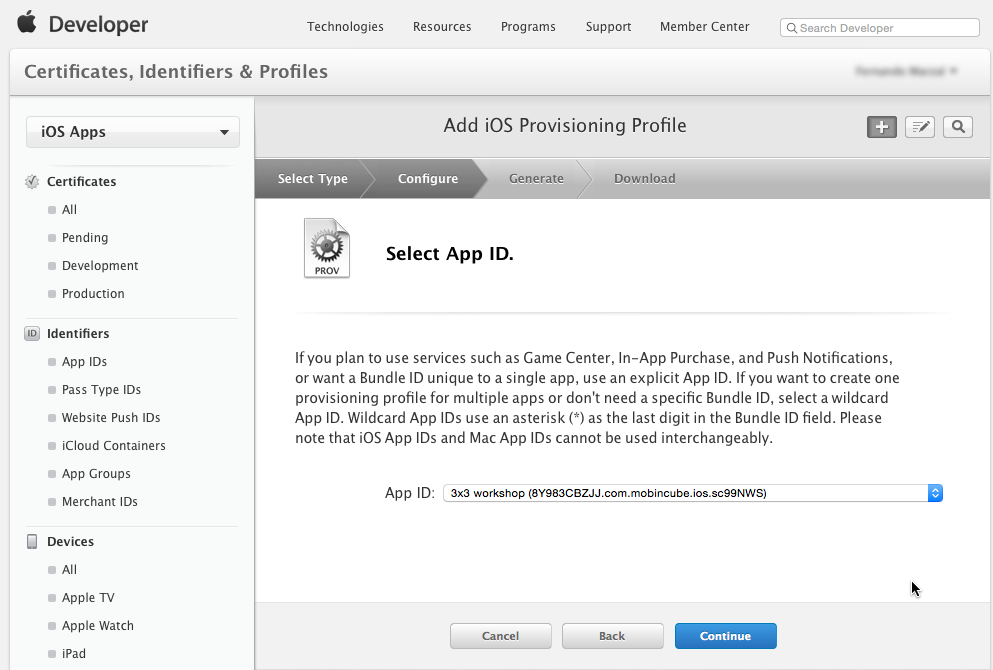The width and height of the screenshot is (993, 670).
Task: Open Merchant IDs
Action: pos(99,501)
